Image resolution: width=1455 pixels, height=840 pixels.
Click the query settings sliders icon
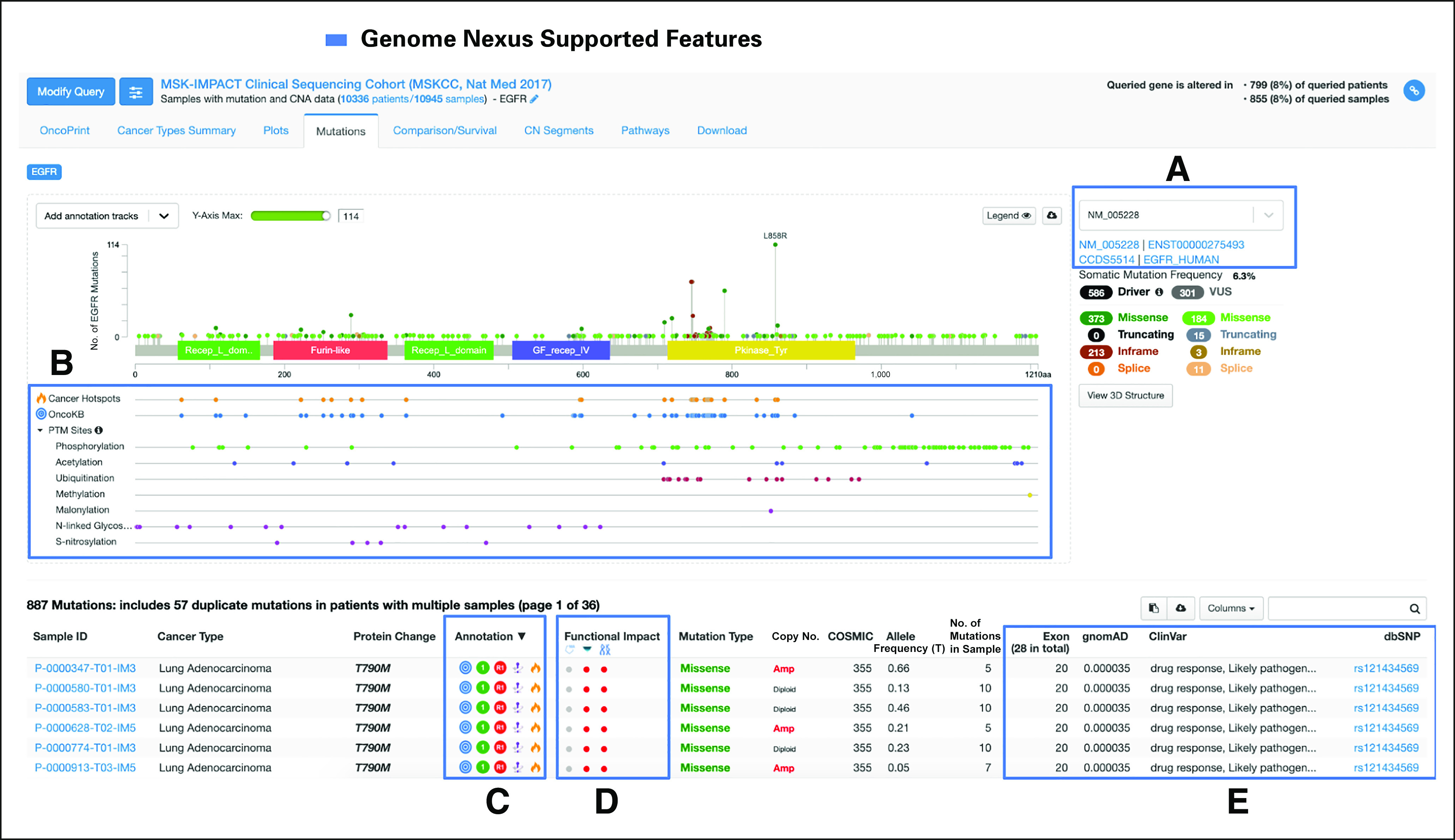[x=136, y=92]
